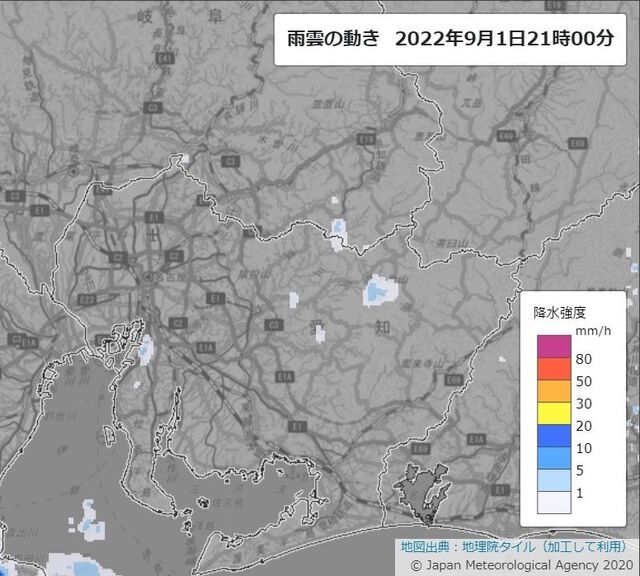The image size is (640, 576).
Task: Click the rain cell on the Gifu–Aichi border
Action: point(339,235)
